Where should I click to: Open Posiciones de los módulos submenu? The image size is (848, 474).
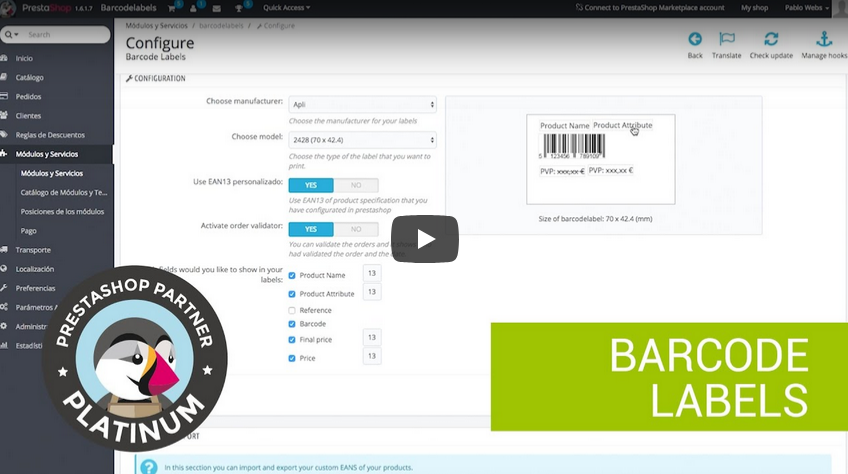[x=62, y=212]
